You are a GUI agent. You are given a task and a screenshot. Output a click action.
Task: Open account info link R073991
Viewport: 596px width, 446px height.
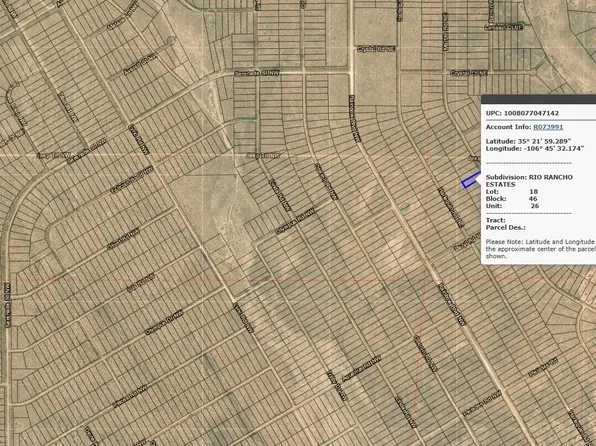pyautogui.click(x=548, y=127)
